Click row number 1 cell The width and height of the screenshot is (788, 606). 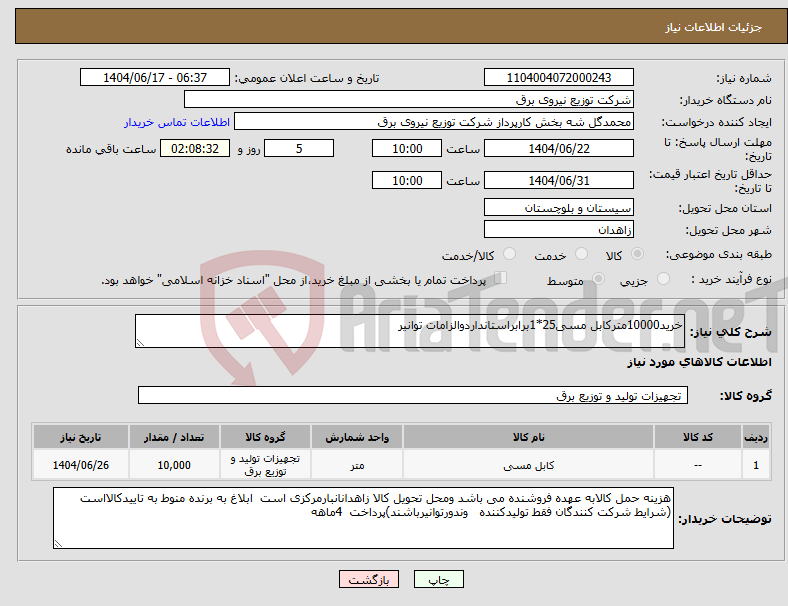pyautogui.click(x=756, y=465)
